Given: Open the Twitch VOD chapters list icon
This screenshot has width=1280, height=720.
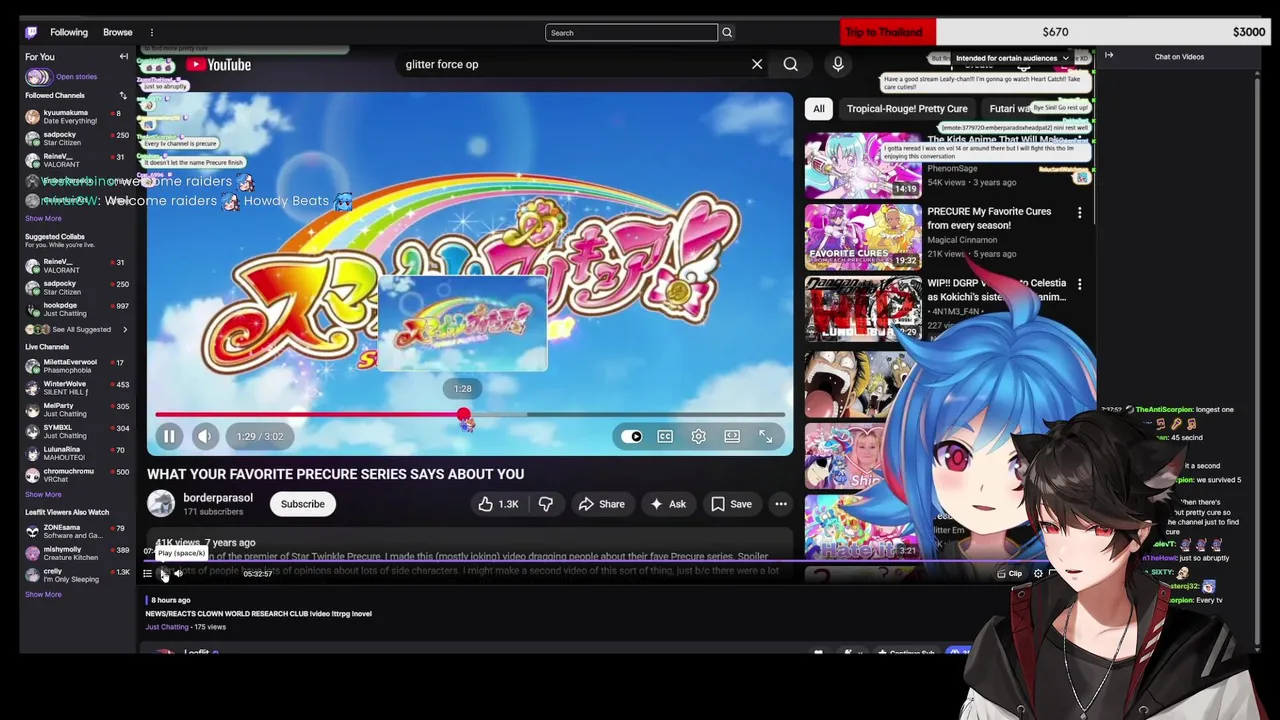Looking at the screenshot, I should coord(147,574).
